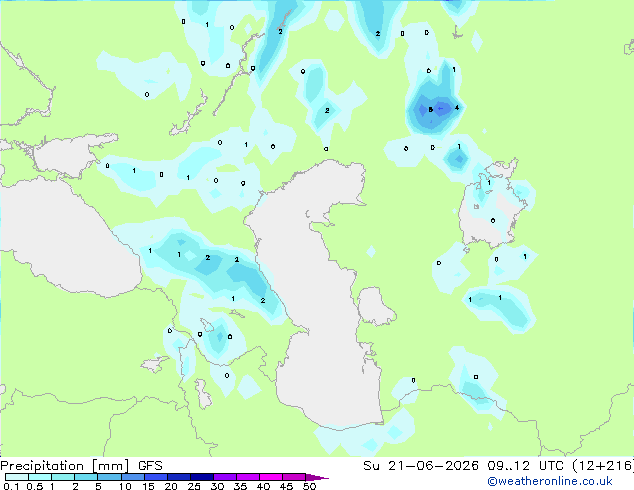
Task: Click the "Precipitation [mm]" title text
Action: click(x=65, y=466)
